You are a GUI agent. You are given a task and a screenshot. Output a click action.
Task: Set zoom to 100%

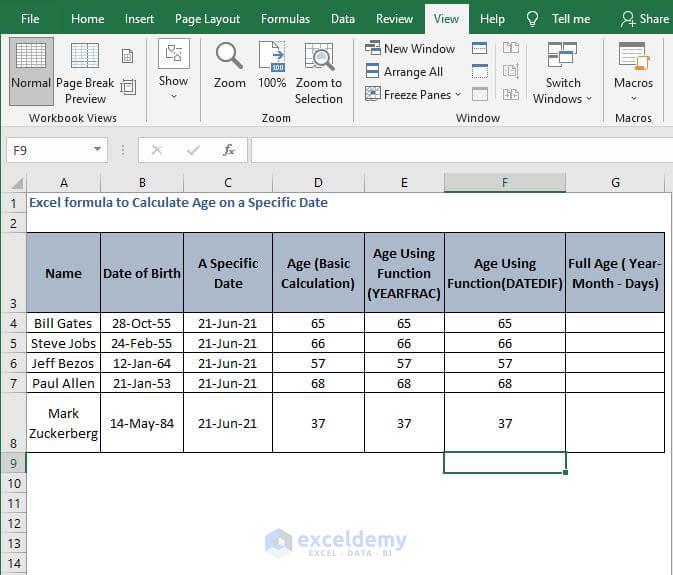[272, 65]
